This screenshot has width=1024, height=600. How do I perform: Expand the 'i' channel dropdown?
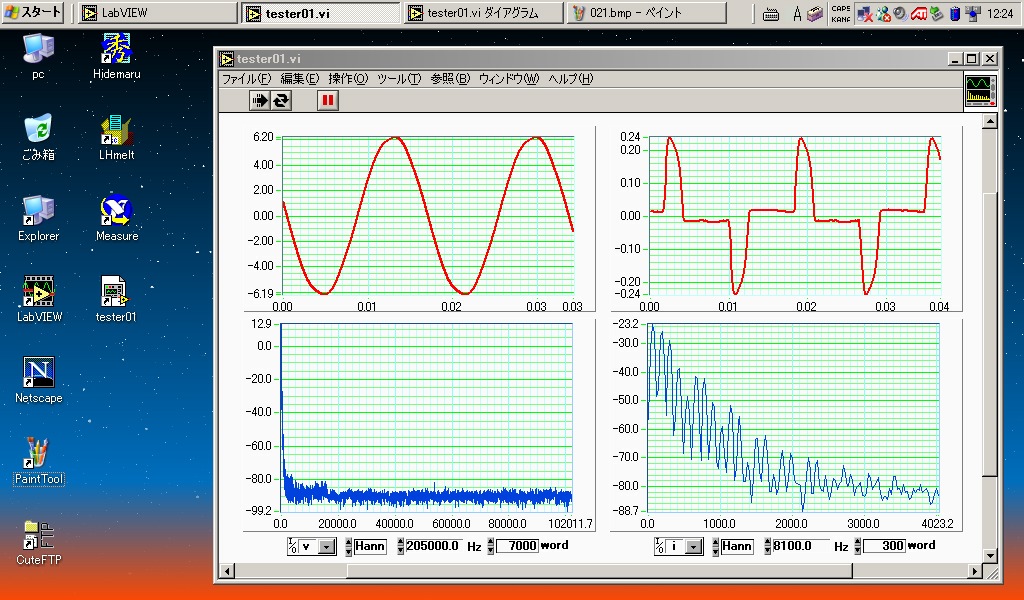click(x=694, y=547)
